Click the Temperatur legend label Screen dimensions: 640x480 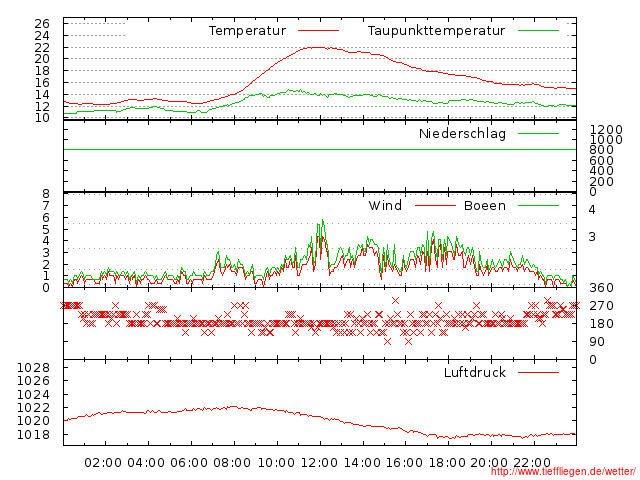(x=247, y=31)
